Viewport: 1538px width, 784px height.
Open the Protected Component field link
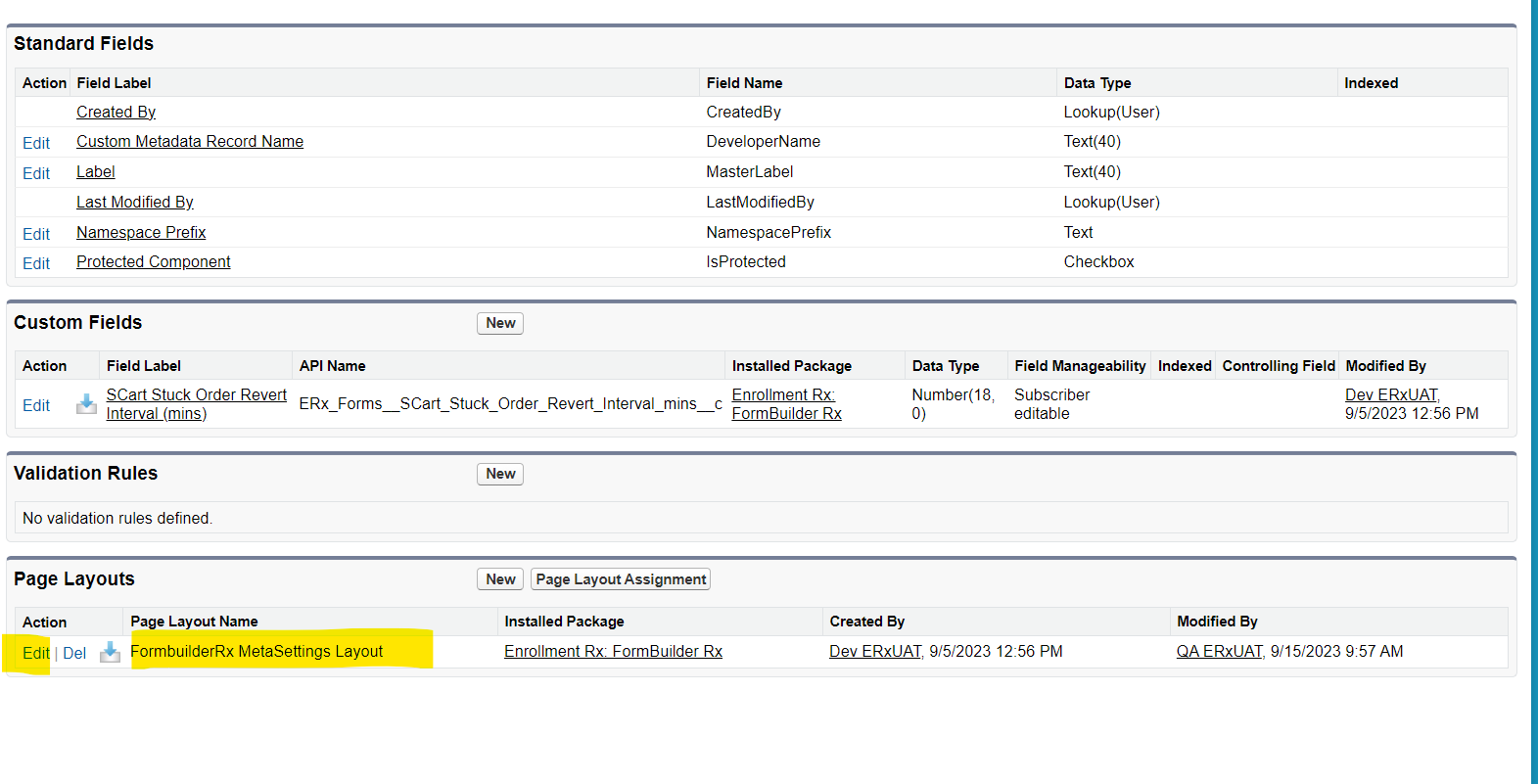pos(154,262)
